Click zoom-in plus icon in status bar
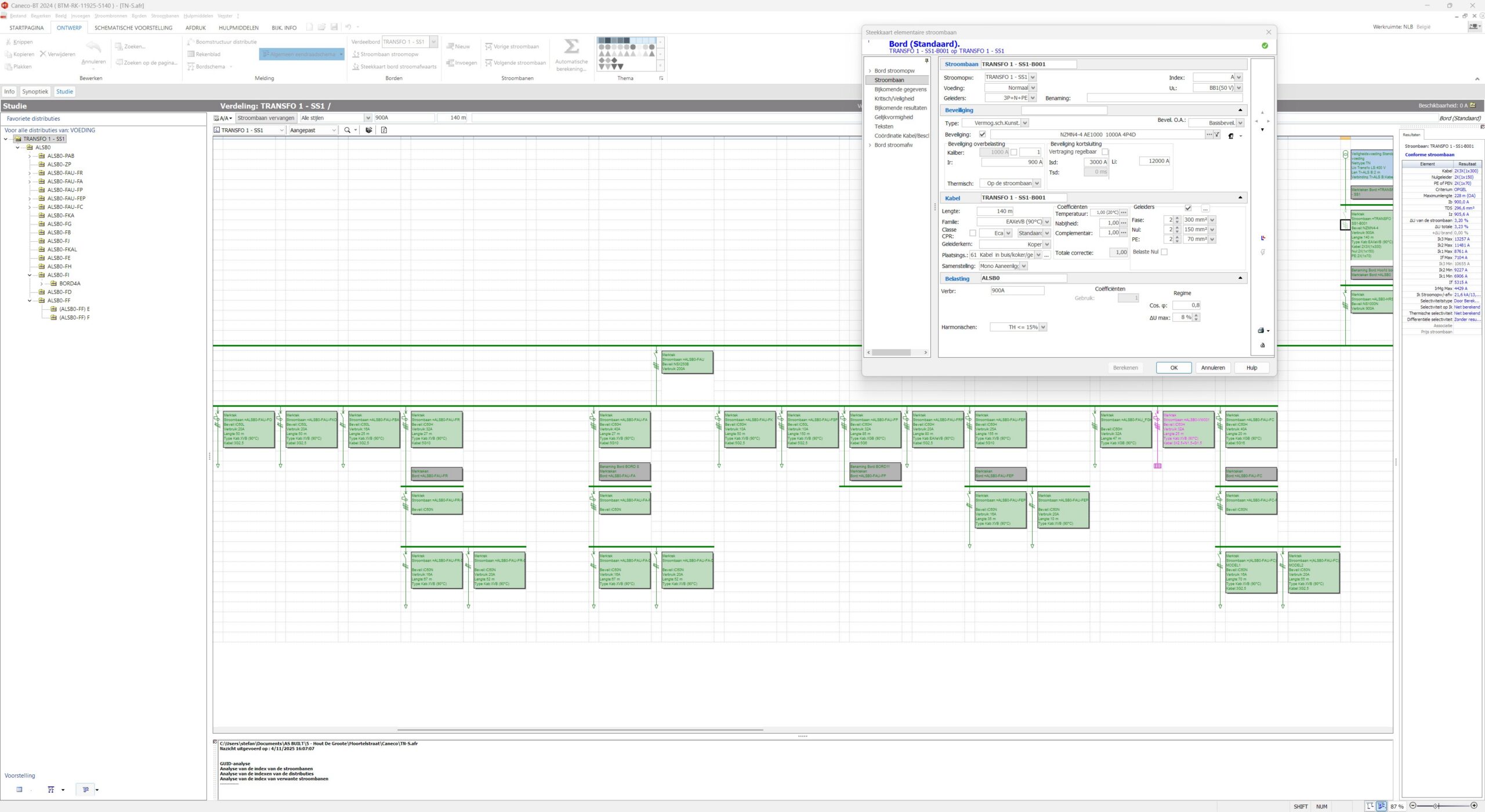The image size is (1485, 812). tap(1474, 806)
